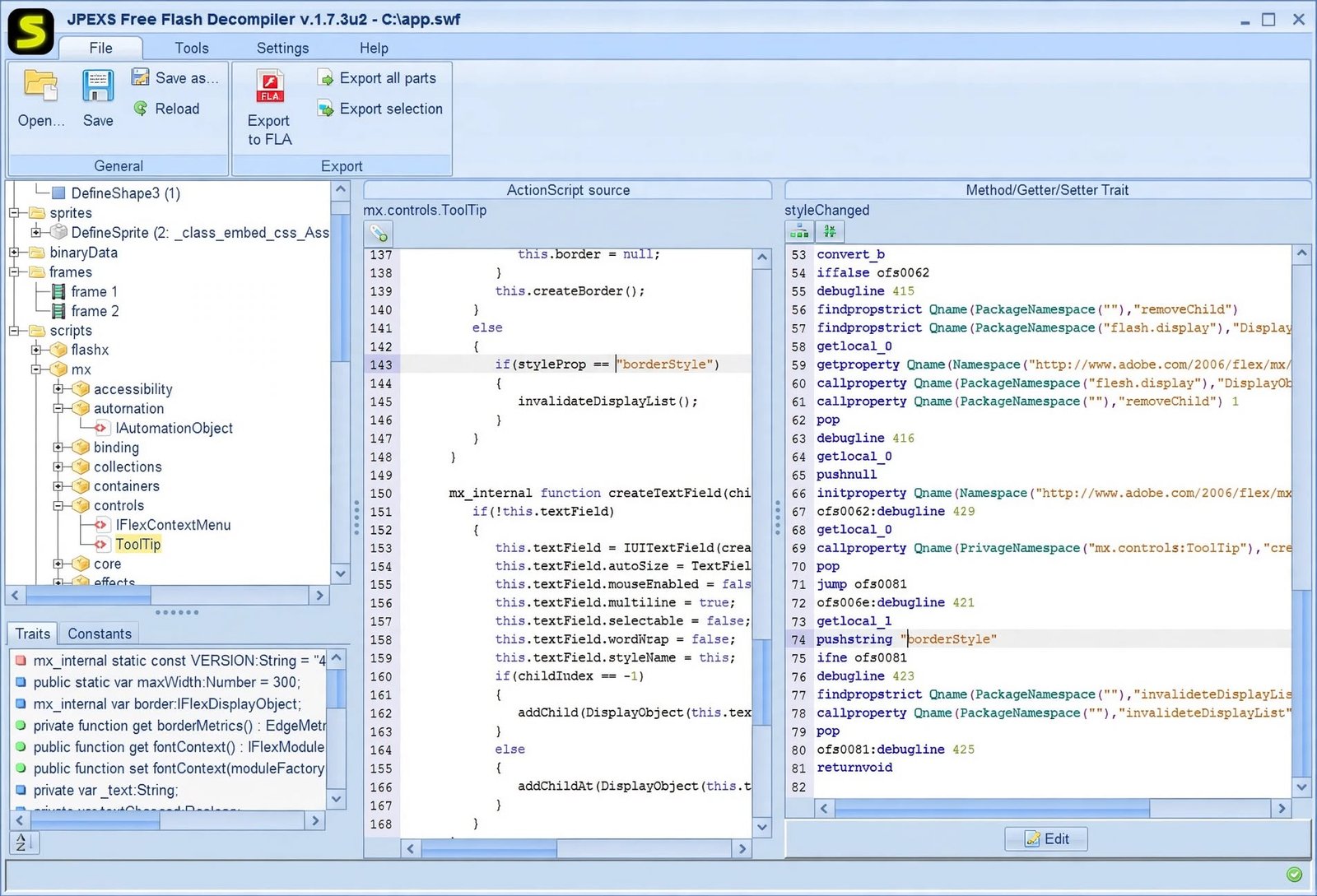Collapse the scripts folder
1317x896 pixels.
tap(14, 331)
